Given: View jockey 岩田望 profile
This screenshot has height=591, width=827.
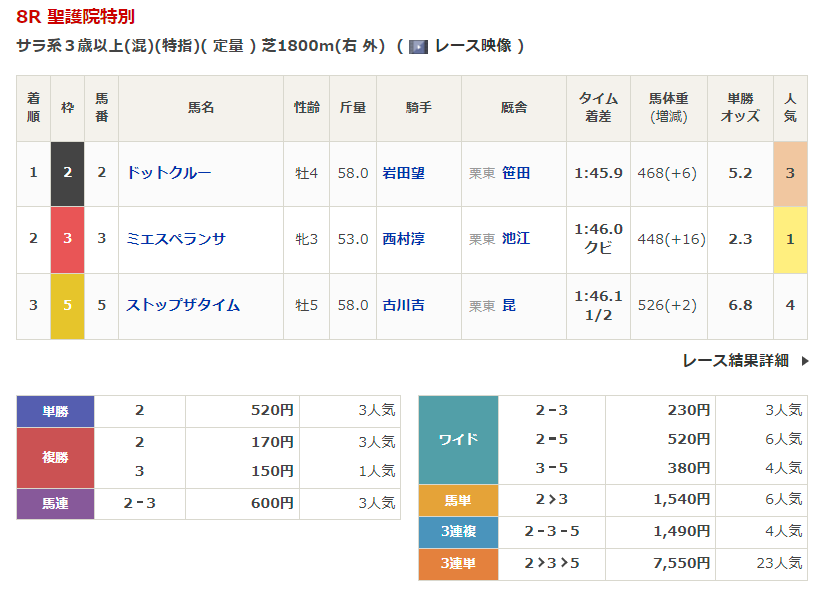Looking at the screenshot, I should click(403, 173).
